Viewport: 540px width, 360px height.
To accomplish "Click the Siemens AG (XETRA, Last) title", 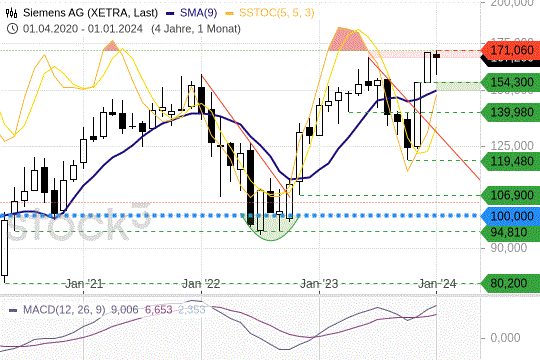I will coord(90,13).
